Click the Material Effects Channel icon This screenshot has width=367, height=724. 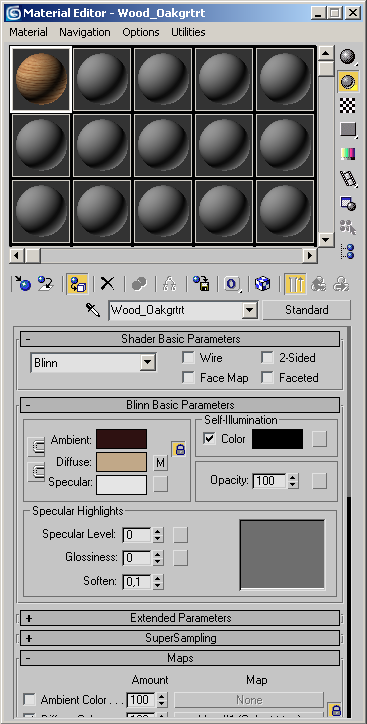232,284
